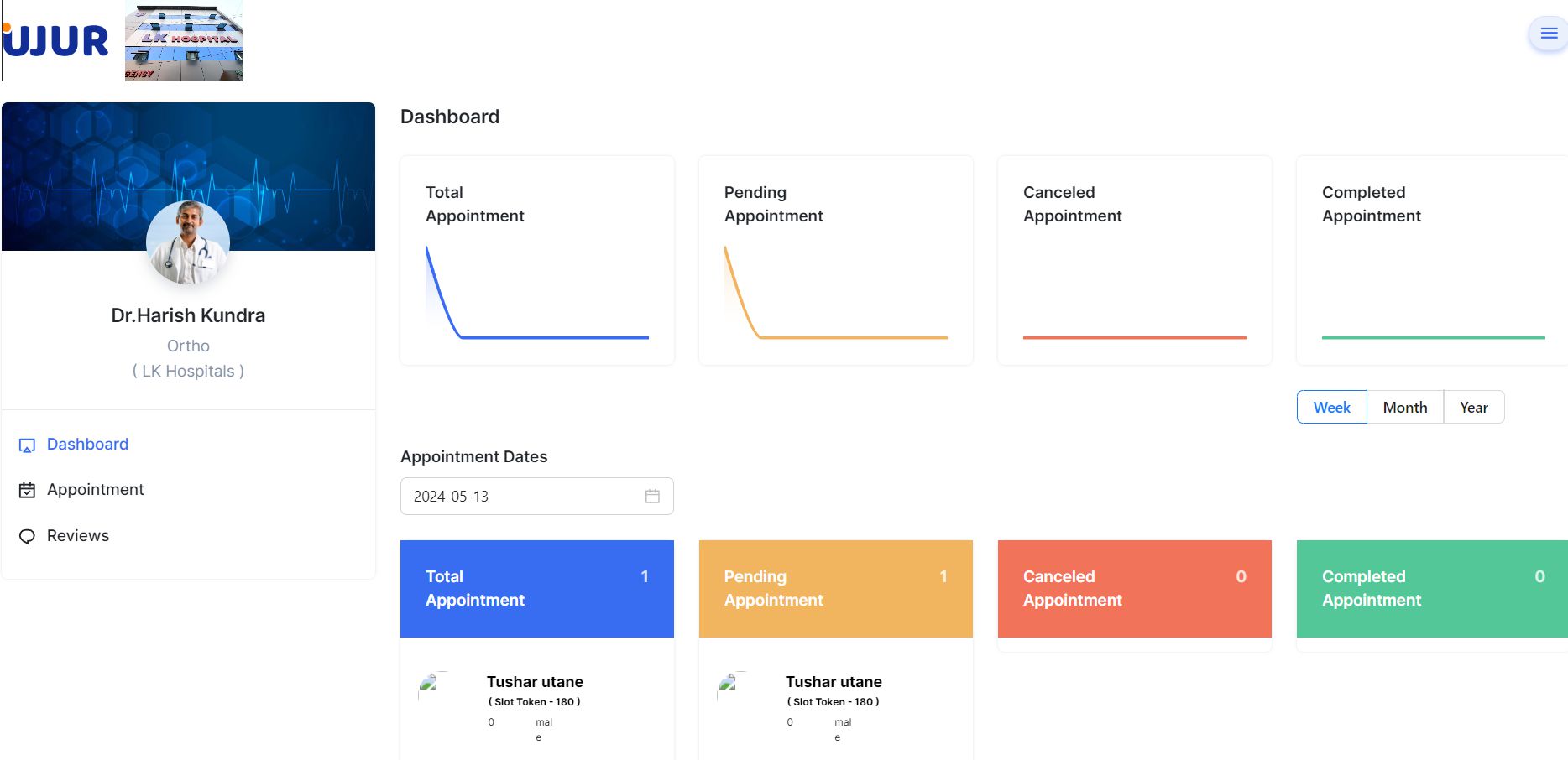This screenshot has height=760, width=1568.
Task: Click Tushar utane avatar under Pending Appointment
Action: click(729, 685)
